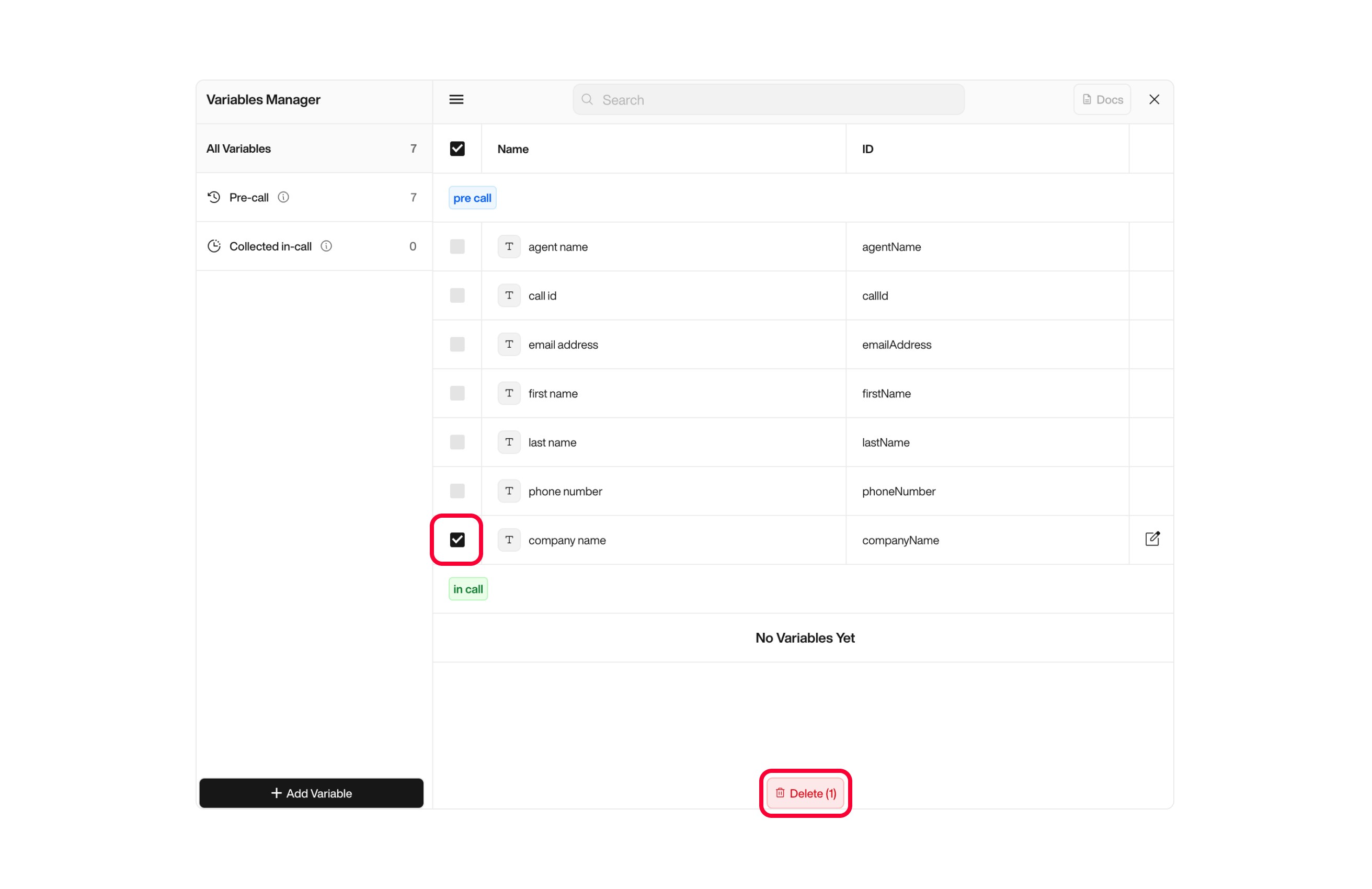Check the phone number variable checkbox
The width and height of the screenshot is (1372, 889).
[x=456, y=491]
